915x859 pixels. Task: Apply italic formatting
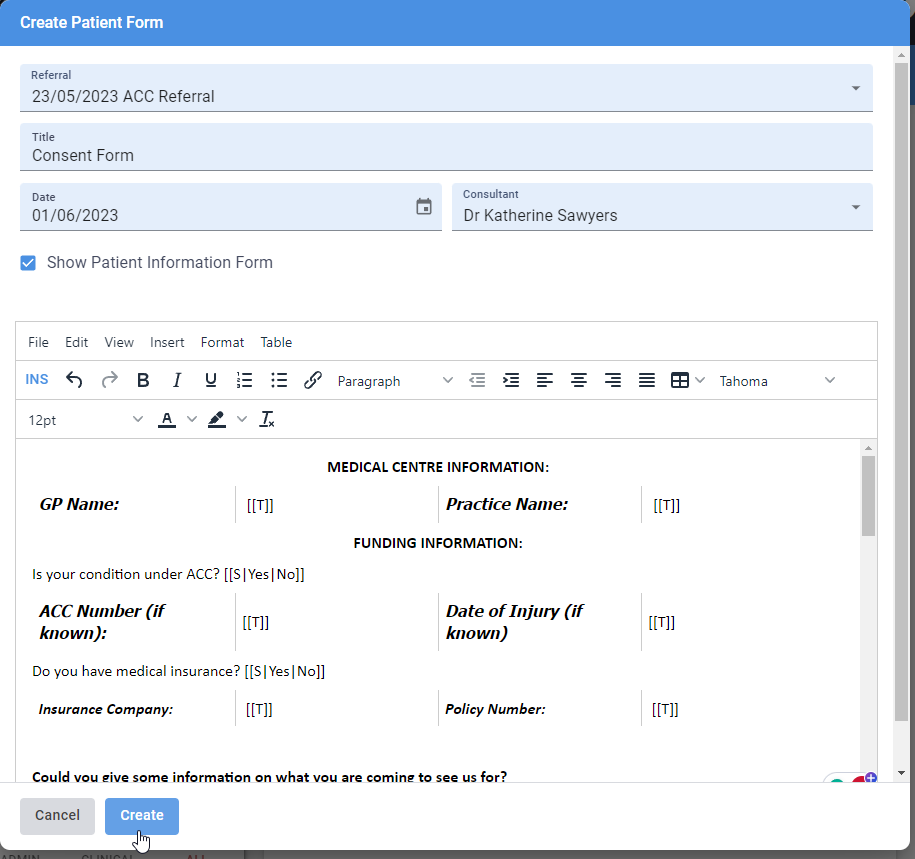tap(177, 380)
